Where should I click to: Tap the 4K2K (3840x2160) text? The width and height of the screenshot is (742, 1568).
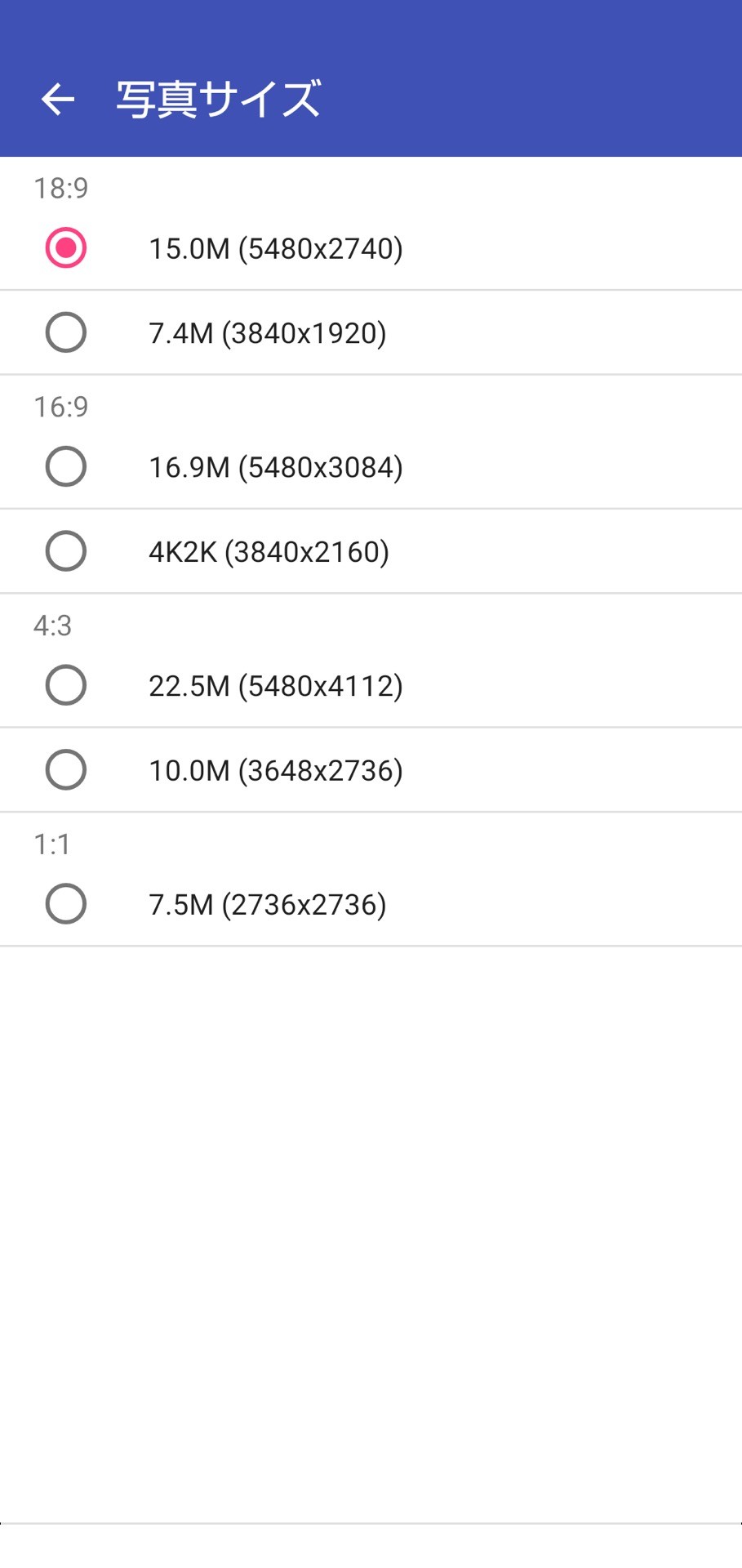[x=269, y=552]
